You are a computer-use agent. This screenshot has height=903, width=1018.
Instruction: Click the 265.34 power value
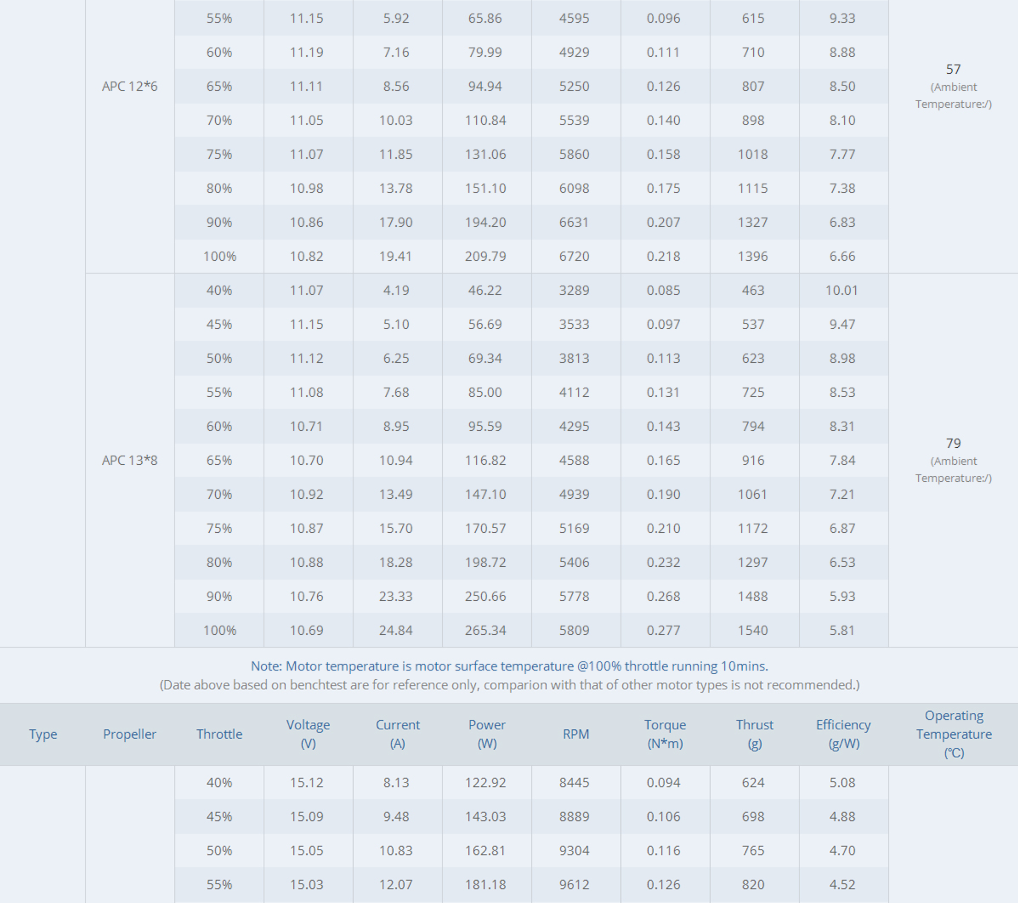[x=486, y=630]
